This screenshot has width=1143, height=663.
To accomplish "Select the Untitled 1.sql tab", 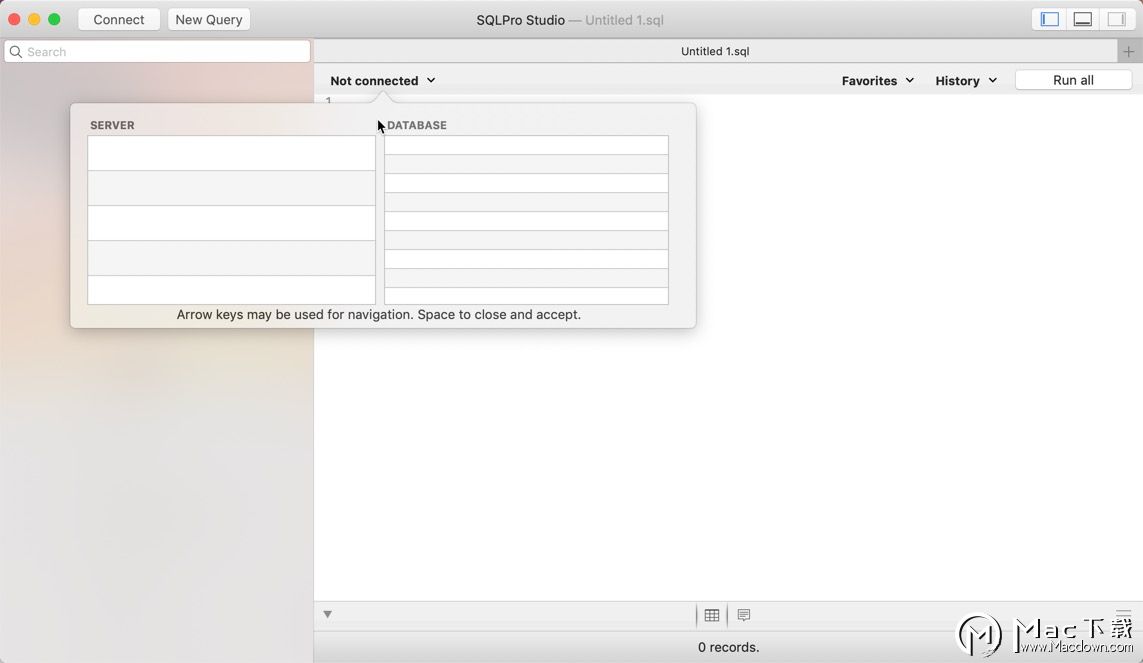I will pos(715,51).
